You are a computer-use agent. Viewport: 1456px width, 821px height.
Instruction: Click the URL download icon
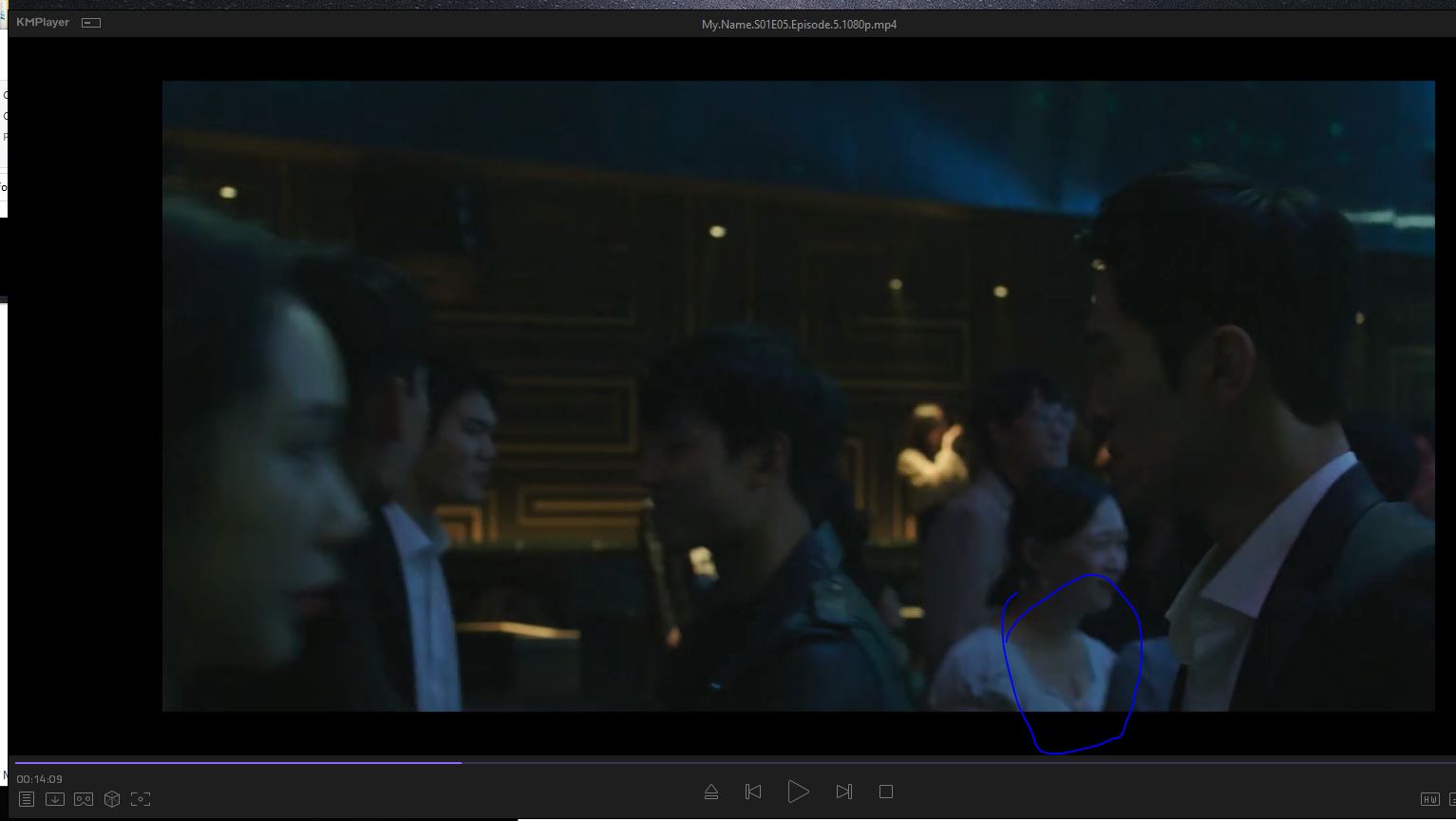pyautogui.click(x=55, y=799)
